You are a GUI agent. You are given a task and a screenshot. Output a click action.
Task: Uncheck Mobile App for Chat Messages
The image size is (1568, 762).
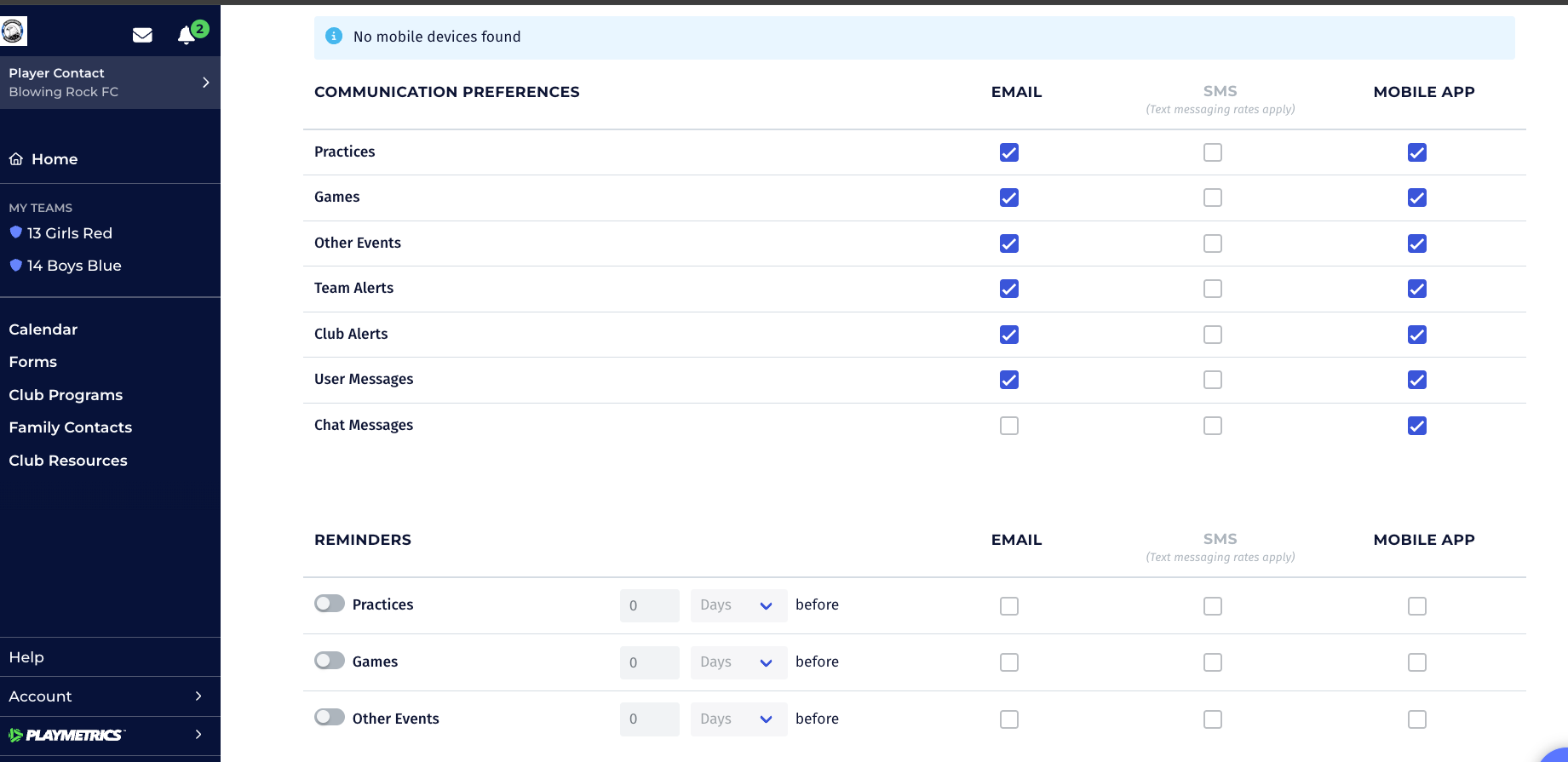tap(1417, 426)
